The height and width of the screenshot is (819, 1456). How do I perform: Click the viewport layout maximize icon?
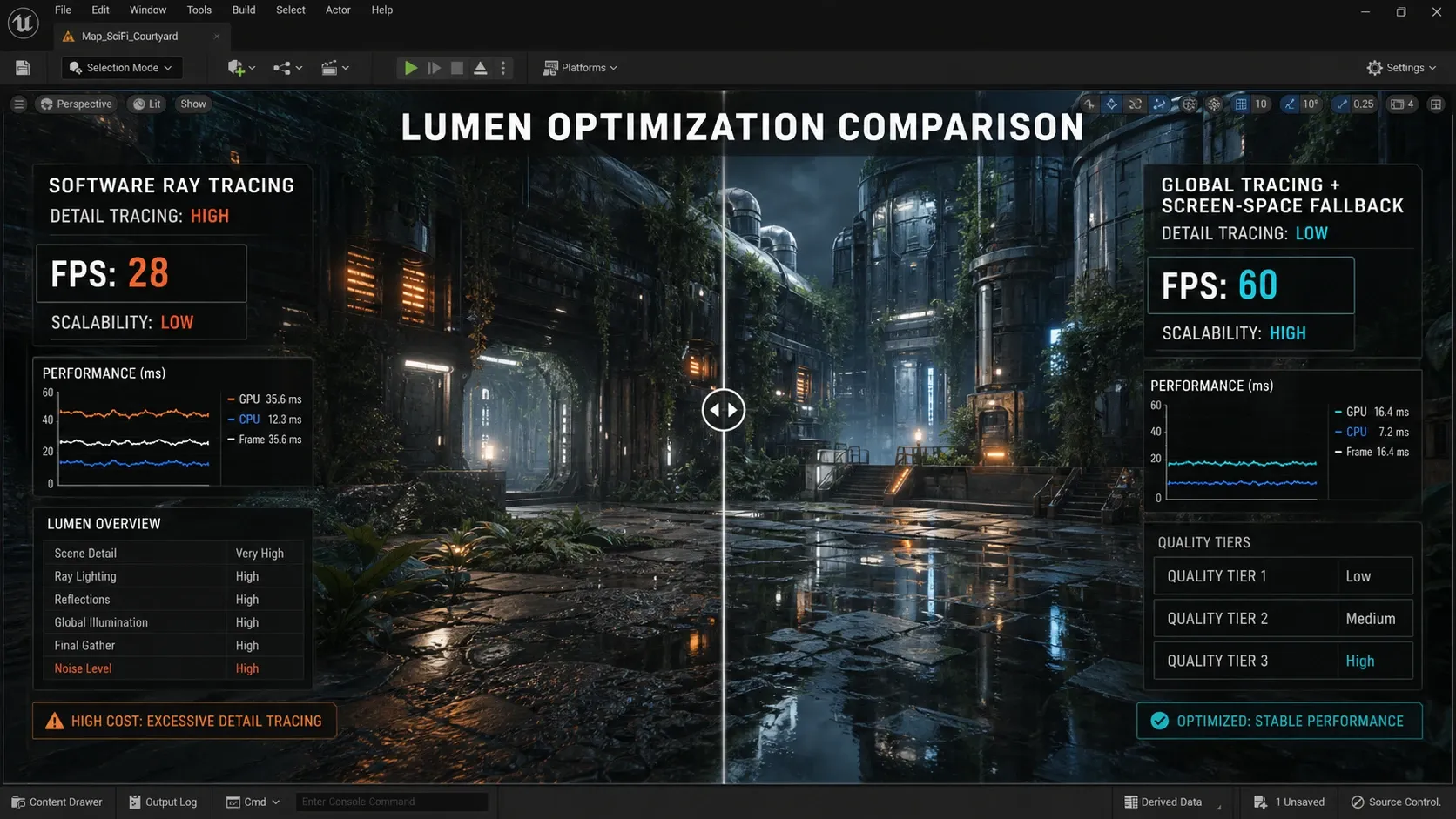1436,104
